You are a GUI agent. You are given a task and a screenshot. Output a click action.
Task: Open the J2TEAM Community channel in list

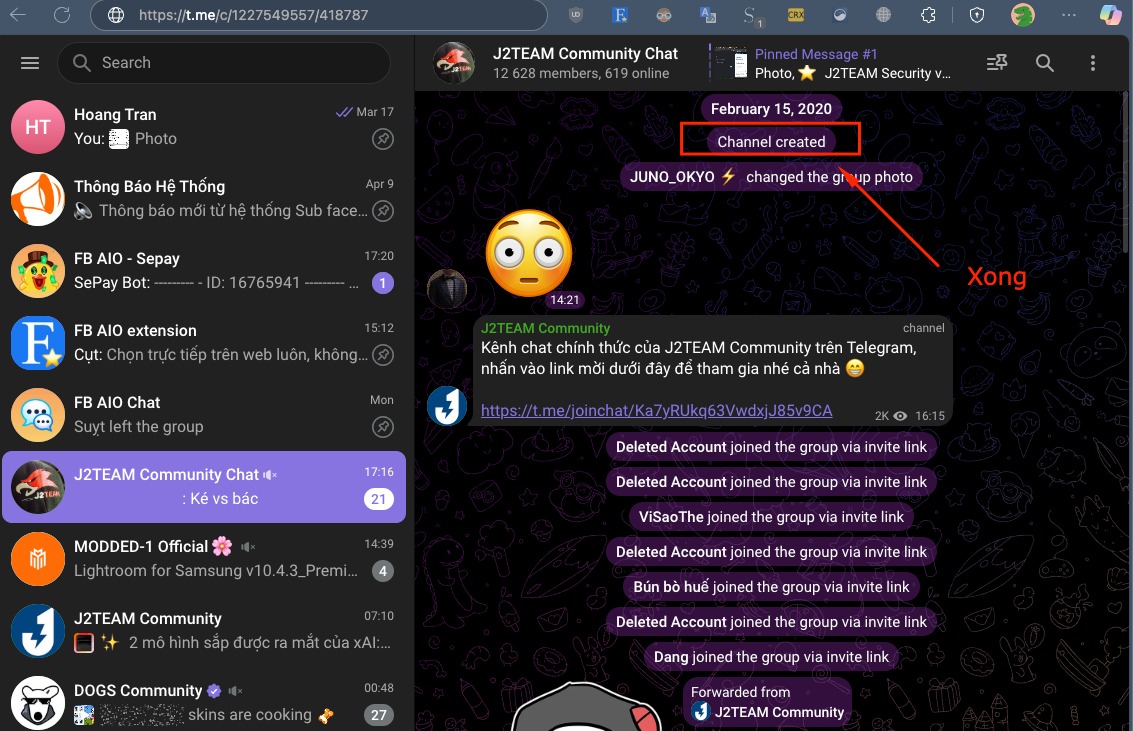204,631
